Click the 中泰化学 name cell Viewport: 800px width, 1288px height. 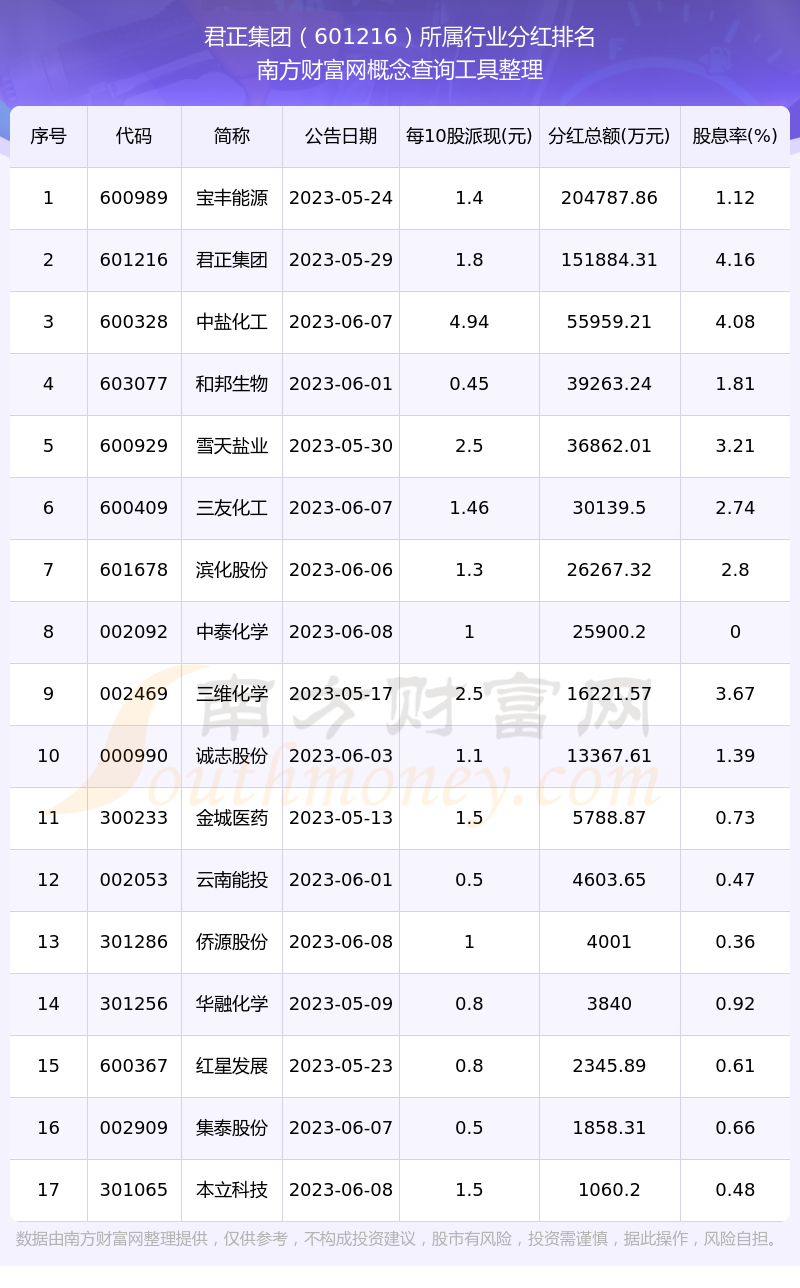(232, 632)
